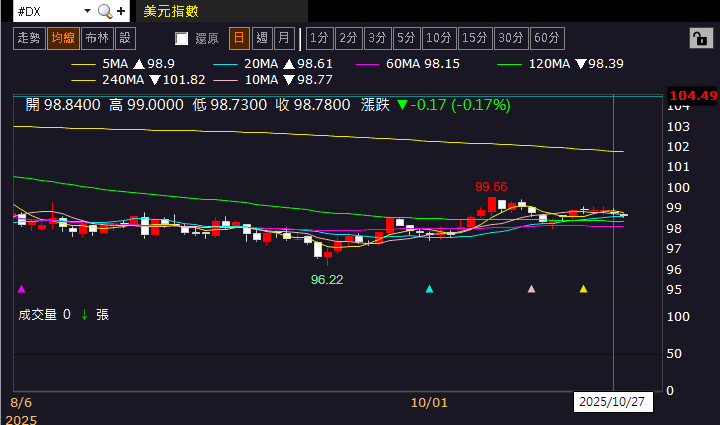The height and width of the screenshot is (425, 720).
Task: Click the pink triangle marker
Action: click(531, 289)
